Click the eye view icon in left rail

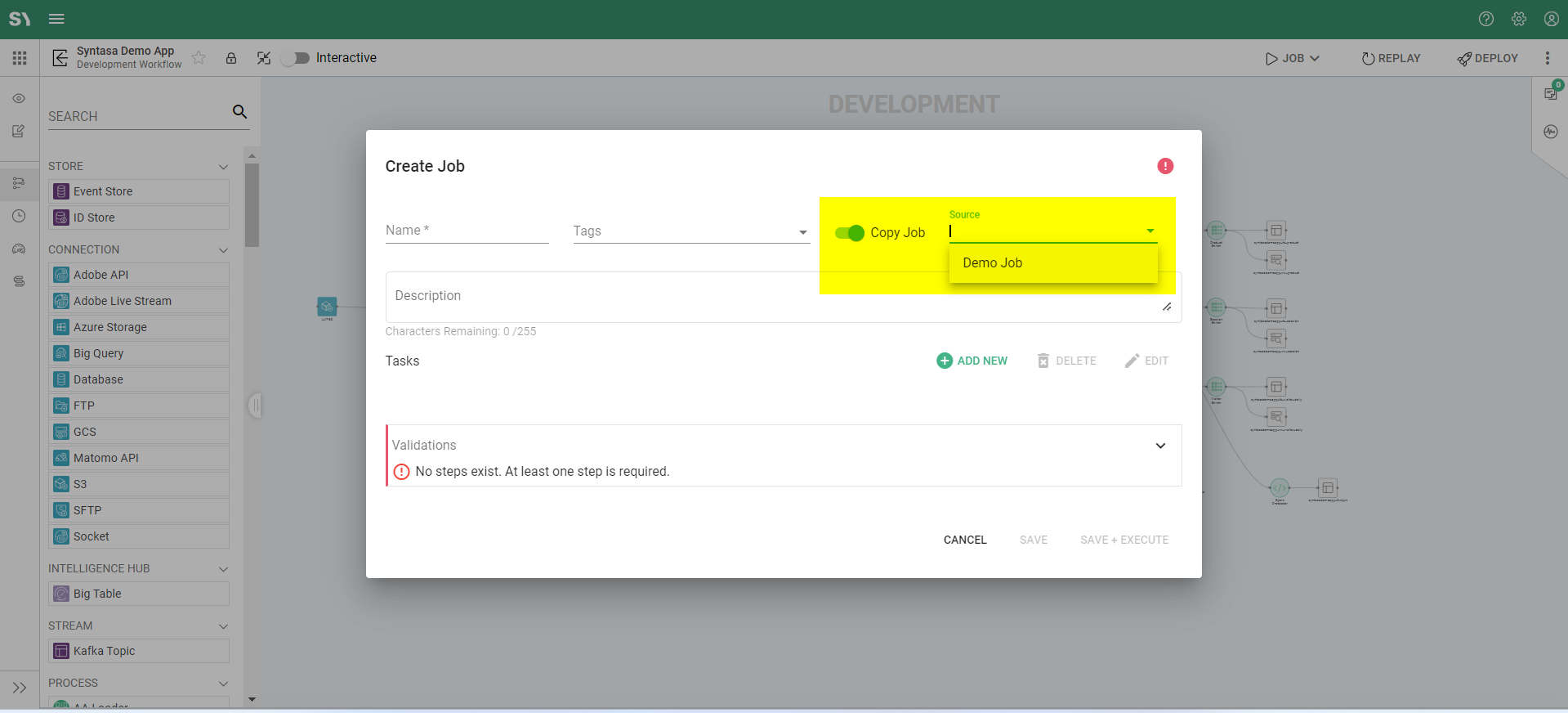coord(19,98)
